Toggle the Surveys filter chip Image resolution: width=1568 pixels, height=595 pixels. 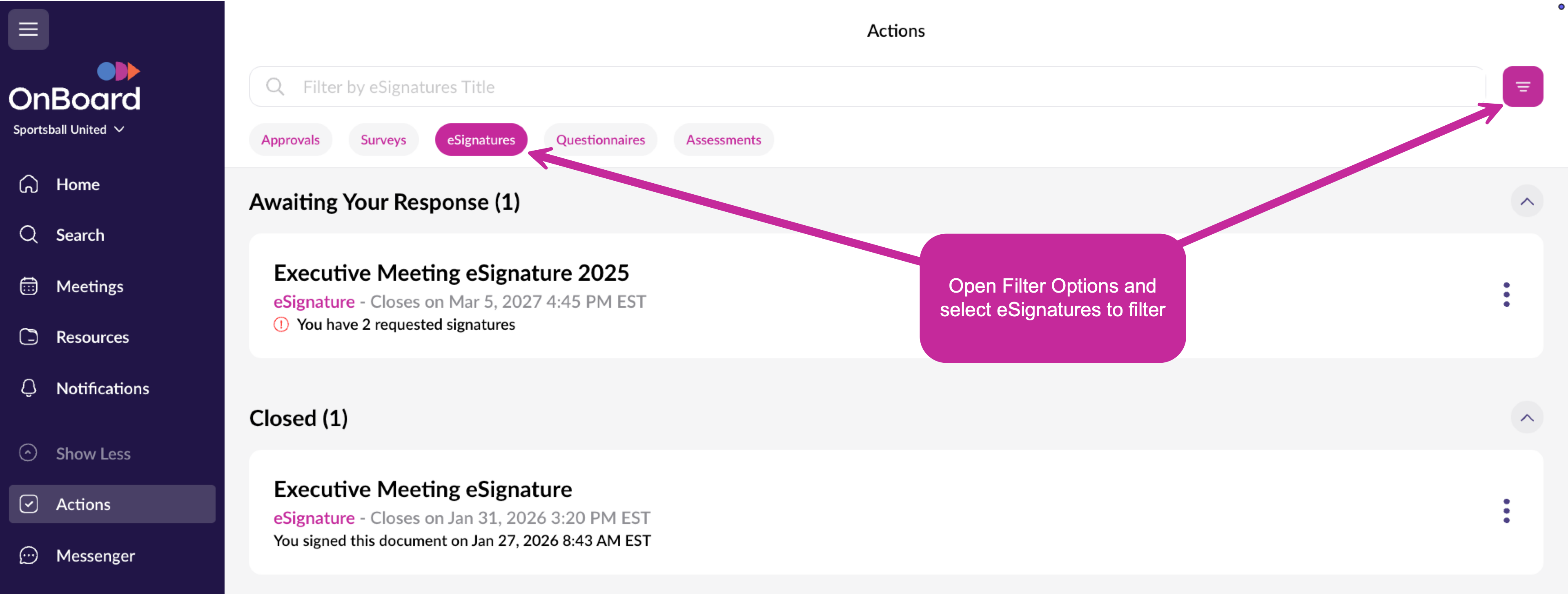click(x=383, y=140)
